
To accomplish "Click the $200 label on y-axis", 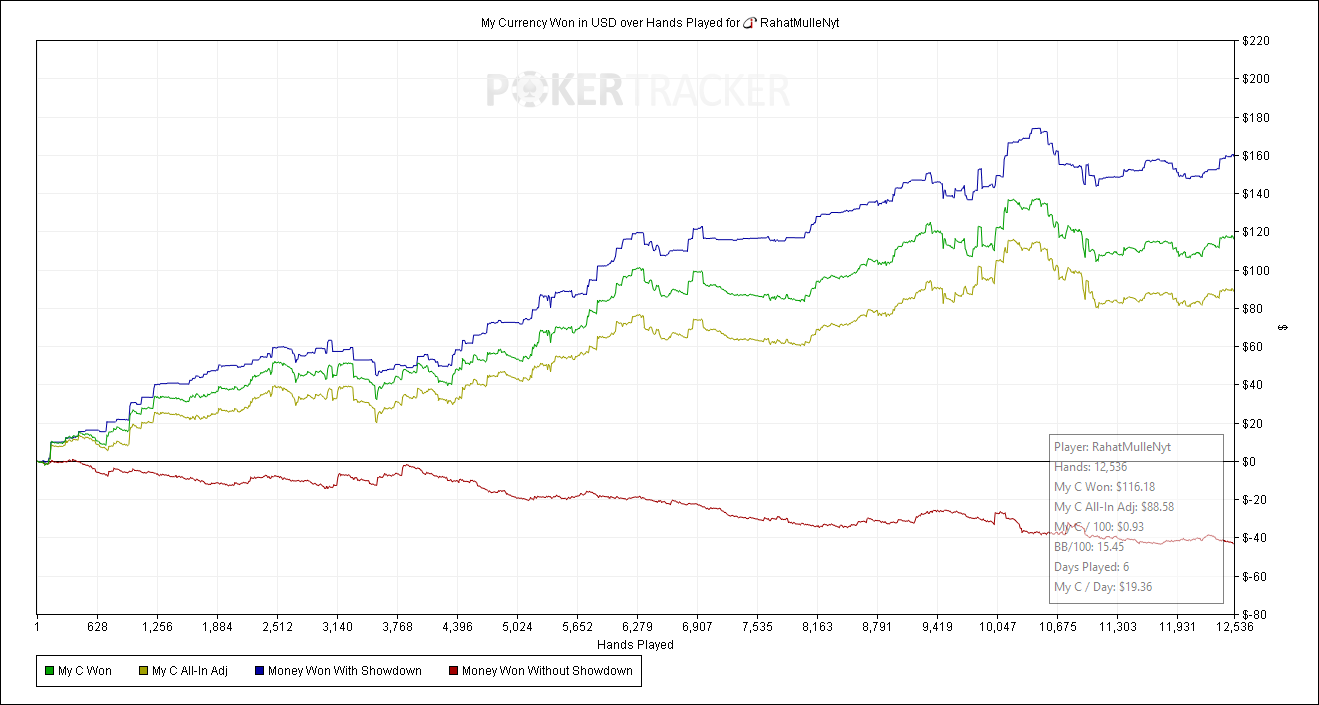I will point(1257,79).
